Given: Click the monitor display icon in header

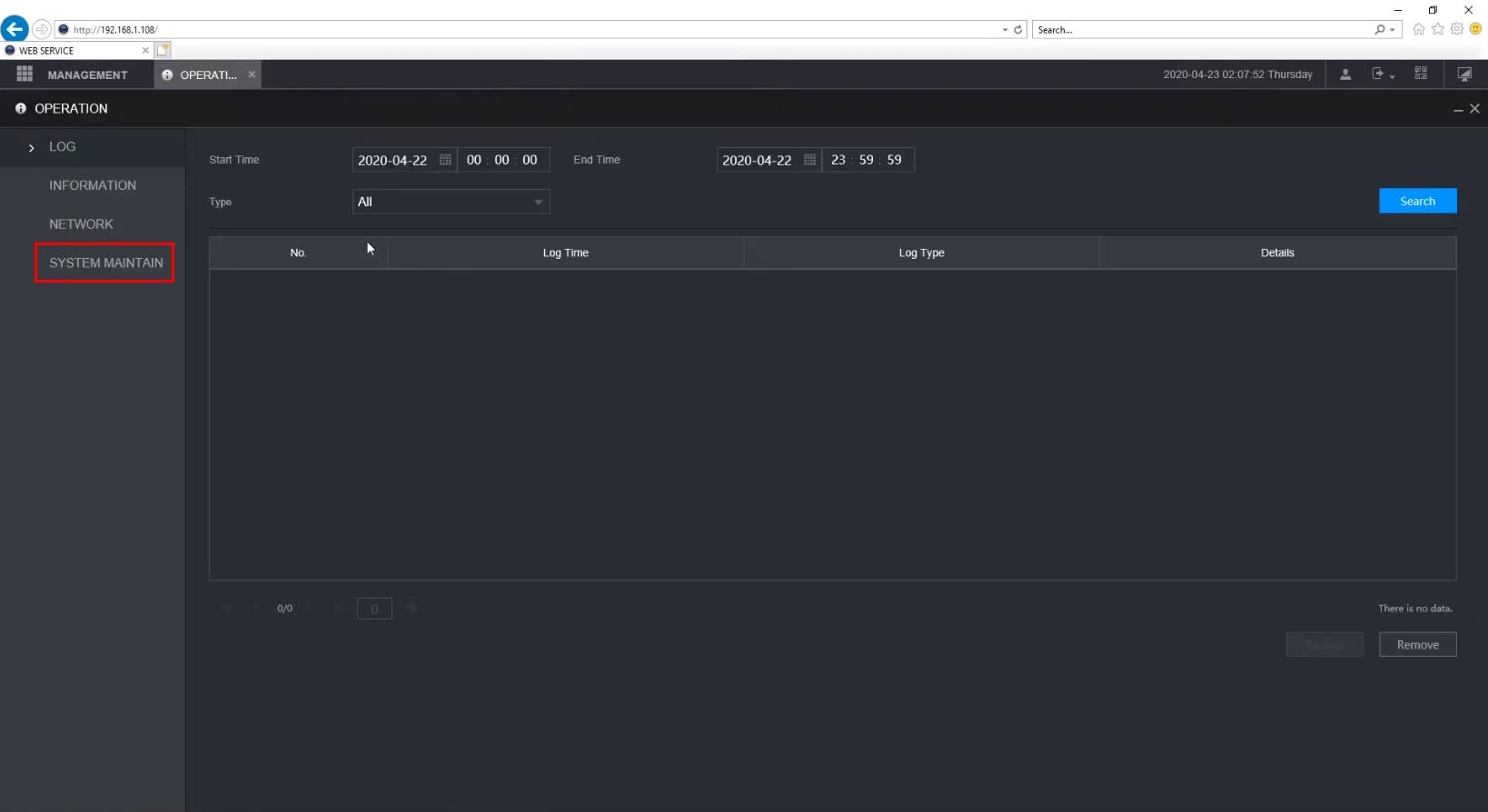Looking at the screenshot, I should [x=1464, y=74].
